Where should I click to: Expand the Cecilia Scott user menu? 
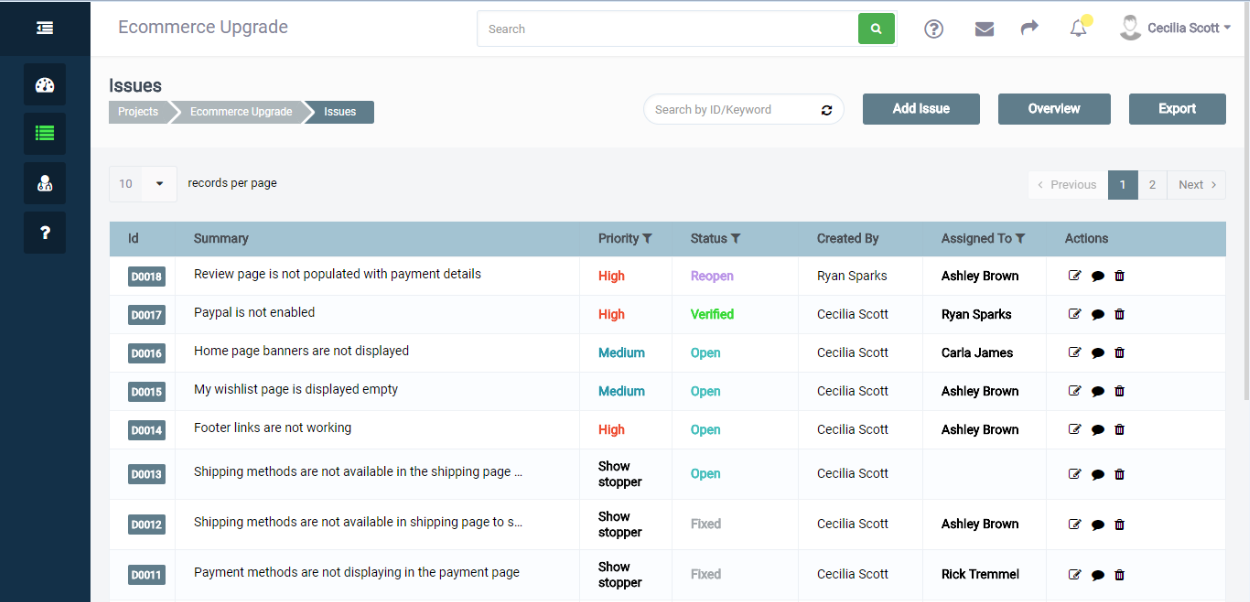pyautogui.click(x=1175, y=28)
